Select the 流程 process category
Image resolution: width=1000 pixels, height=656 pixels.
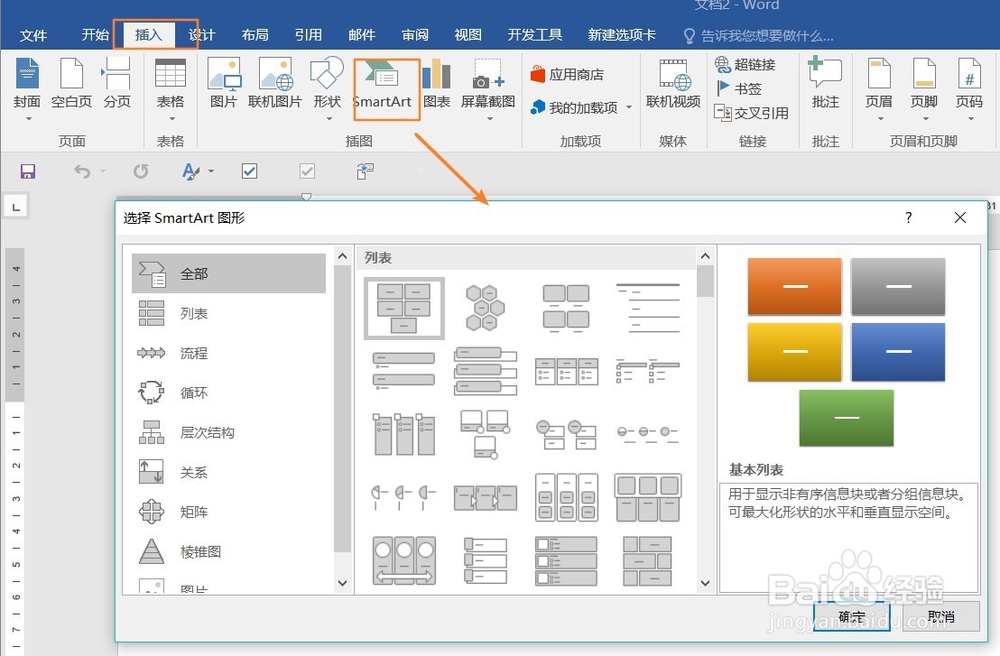click(229, 353)
